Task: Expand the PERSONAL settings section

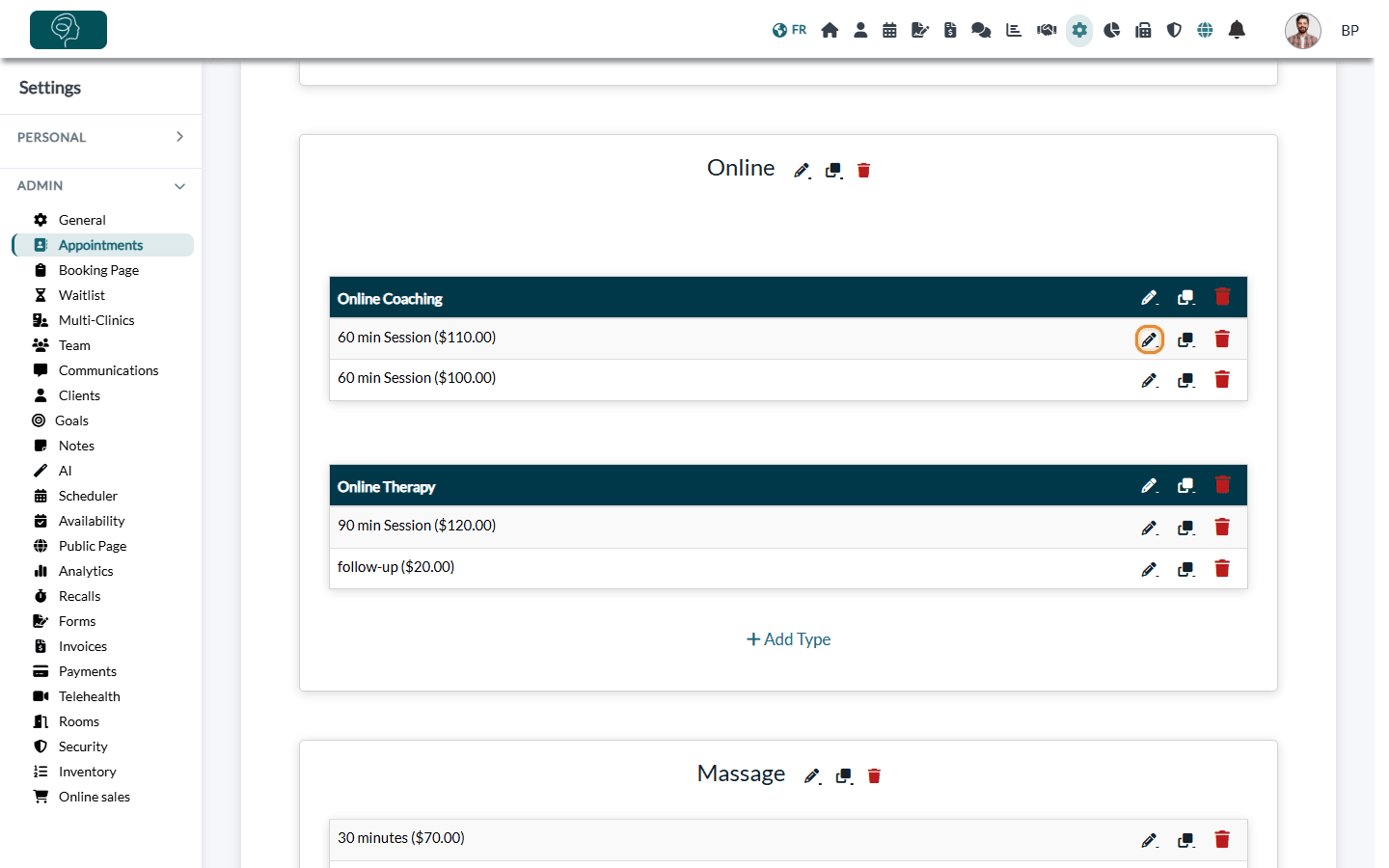Action: click(100, 137)
